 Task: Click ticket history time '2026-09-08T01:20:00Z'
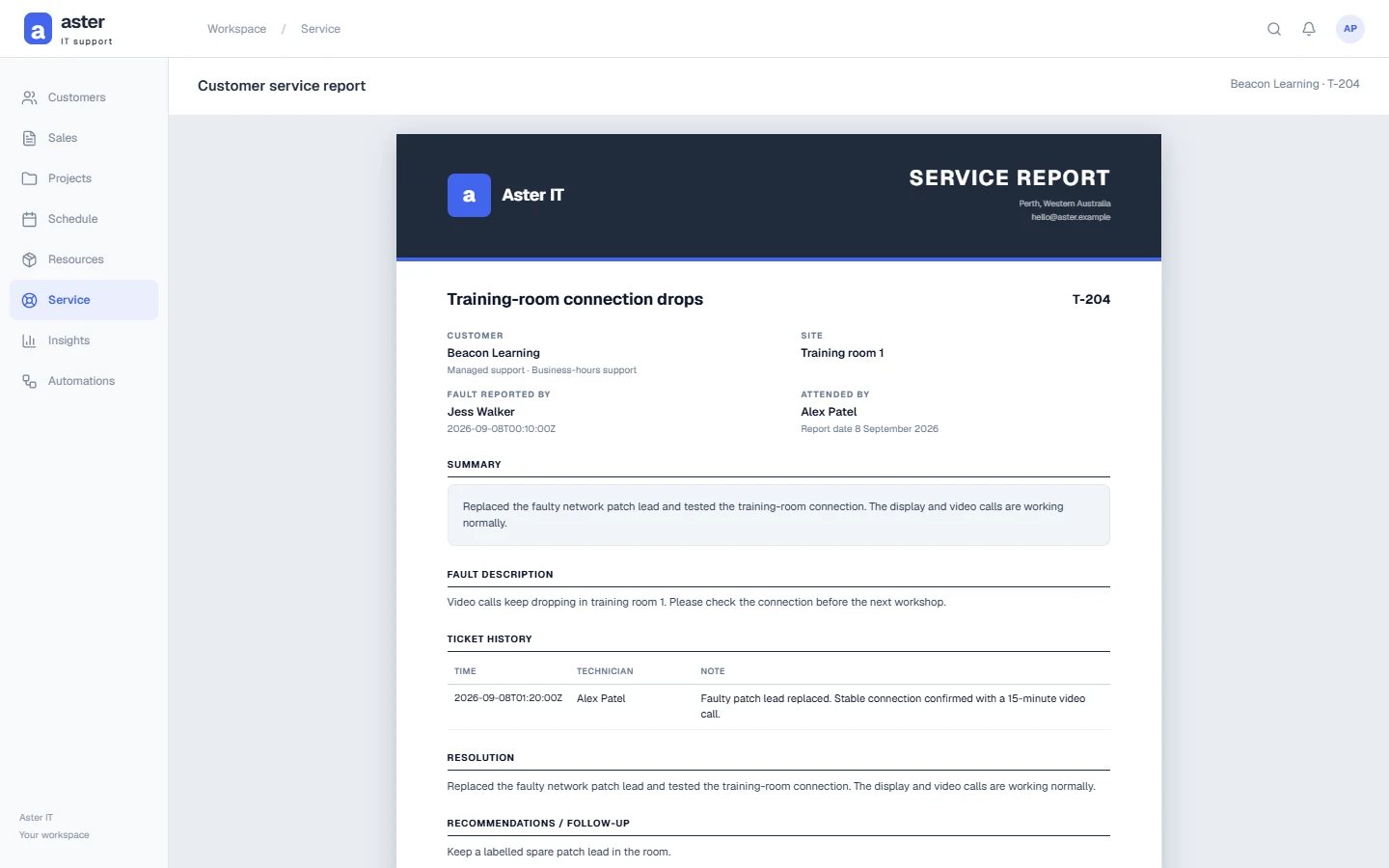click(508, 698)
